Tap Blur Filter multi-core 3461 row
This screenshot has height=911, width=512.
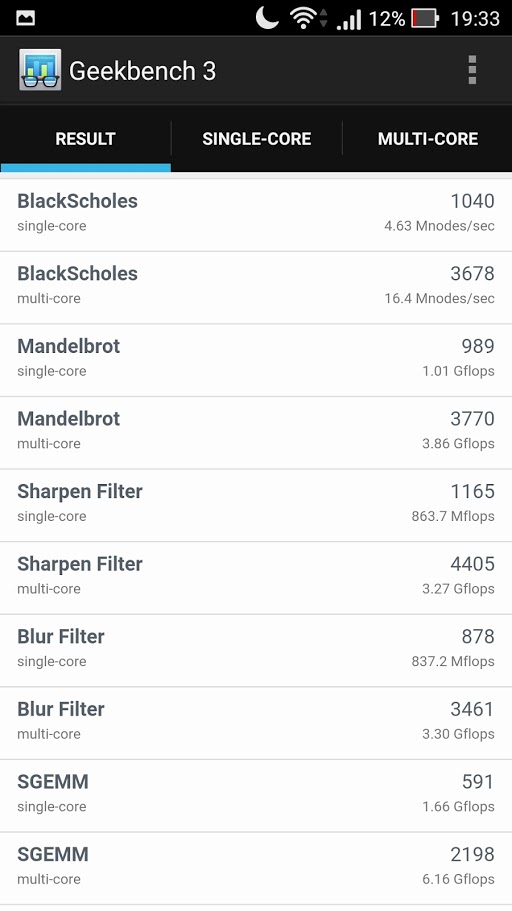256,723
